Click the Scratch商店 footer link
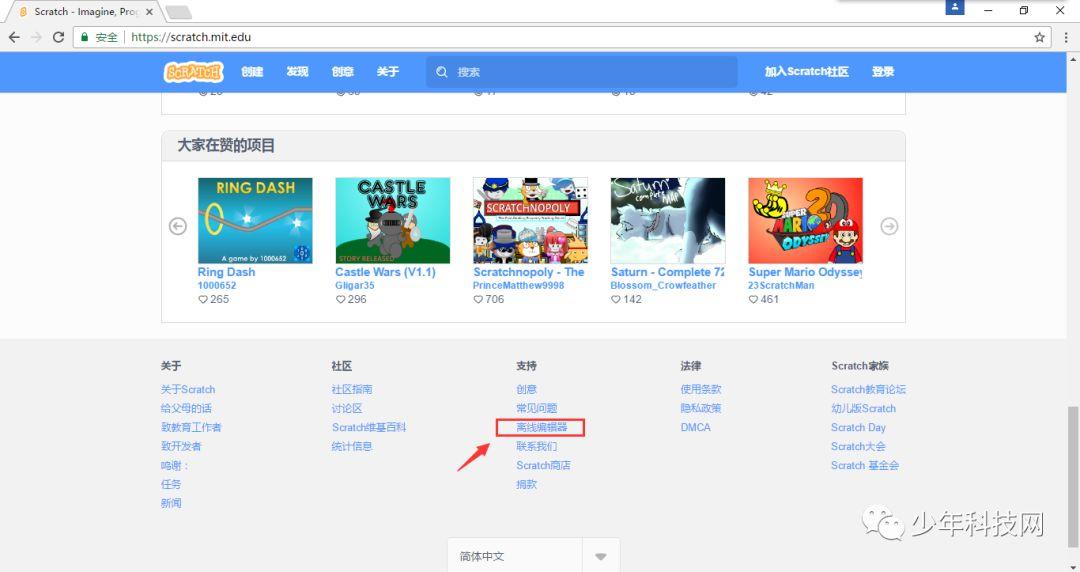The width and height of the screenshot is (1080, 572). 543,465
